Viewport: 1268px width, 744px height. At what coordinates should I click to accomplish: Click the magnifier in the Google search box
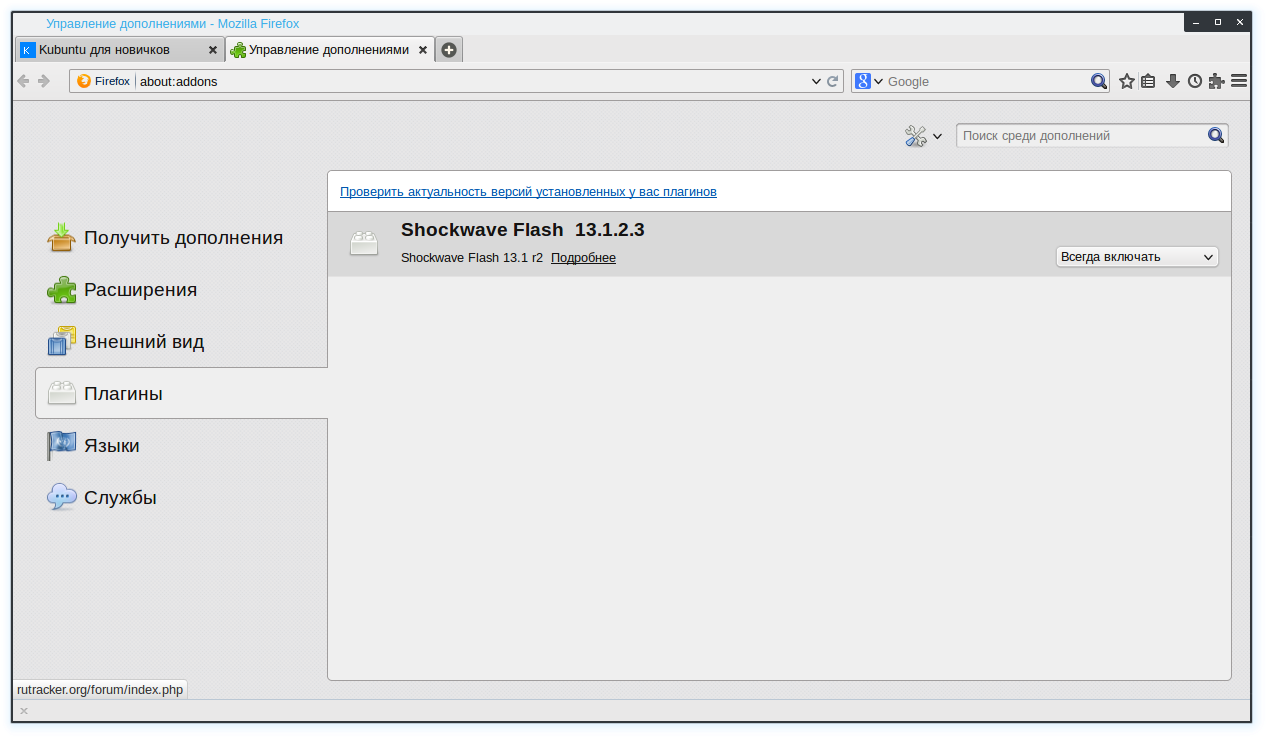click(x=1098, y=81)
